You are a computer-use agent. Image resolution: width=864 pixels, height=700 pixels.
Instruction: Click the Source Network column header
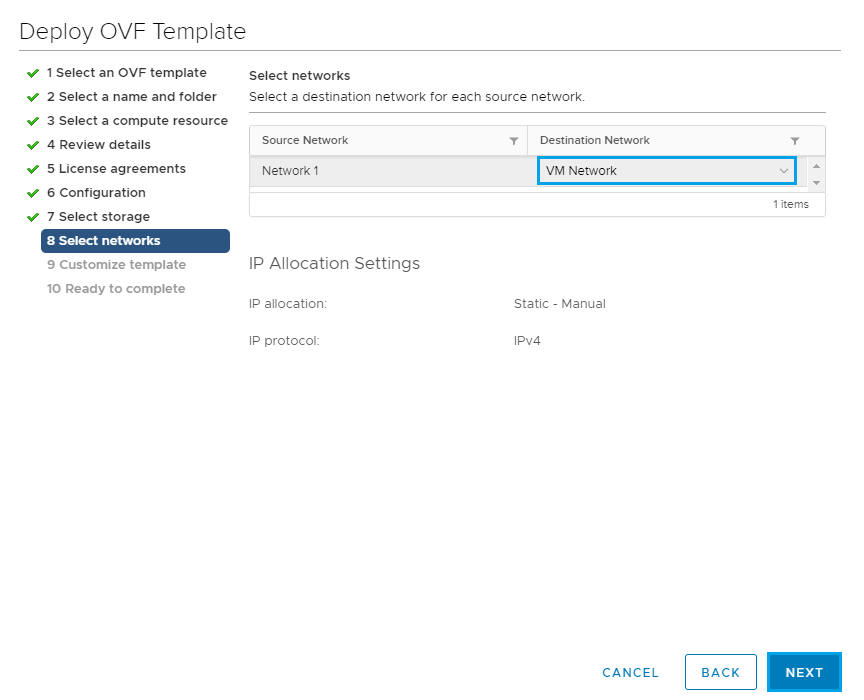click(x=305, y=141)
